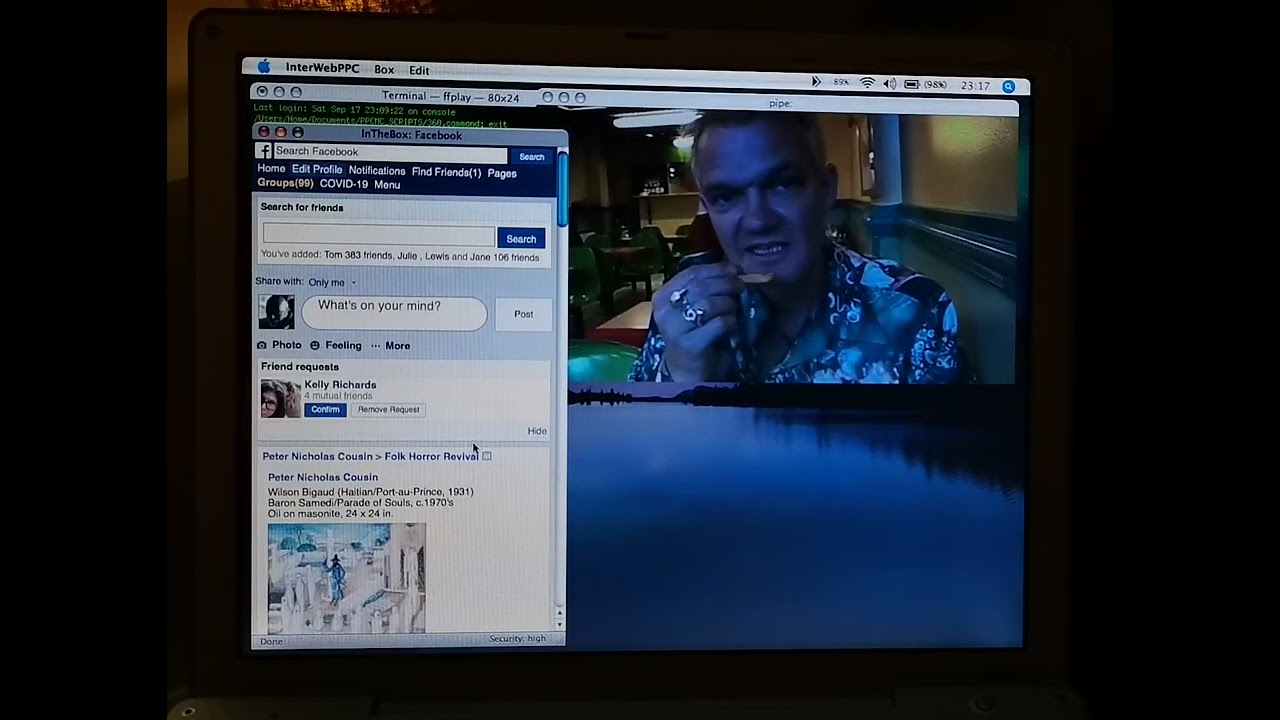This screenshot has height=720, width=1280.
Task: Click the Post button
Action: 523,314
